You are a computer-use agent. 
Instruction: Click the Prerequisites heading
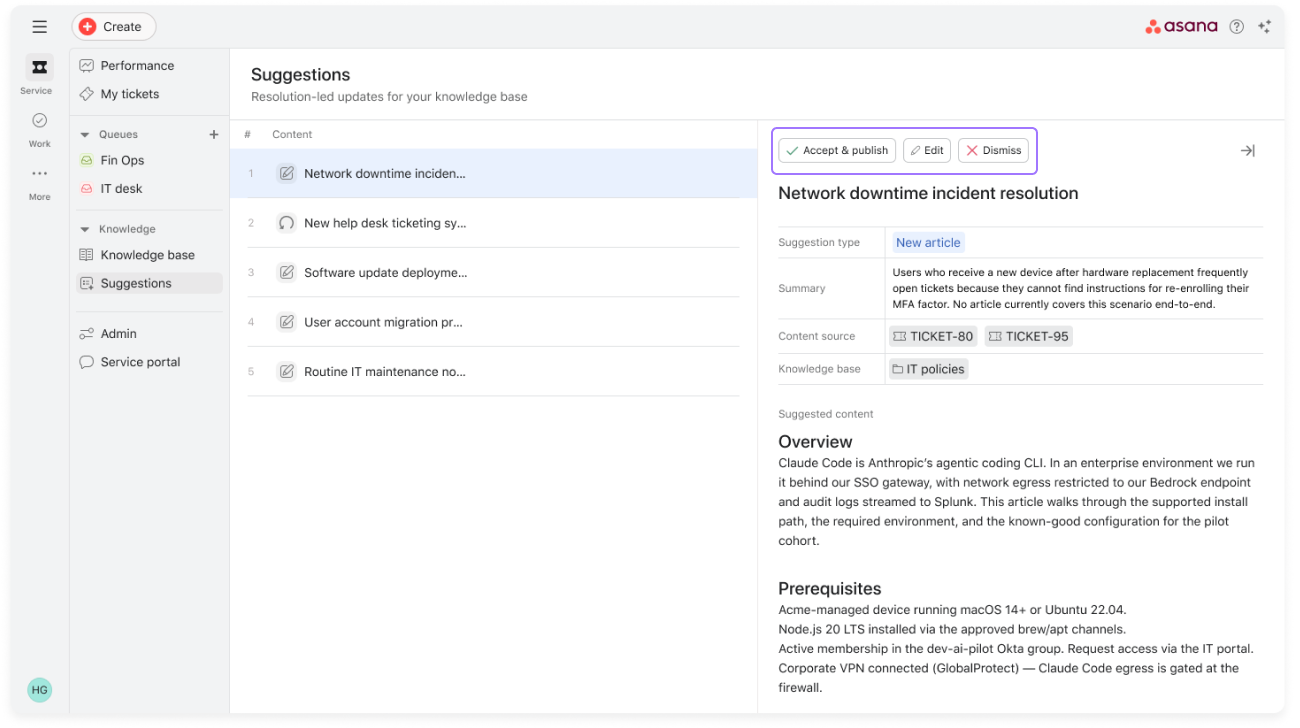pyautogui.click(x=830, y=589)
